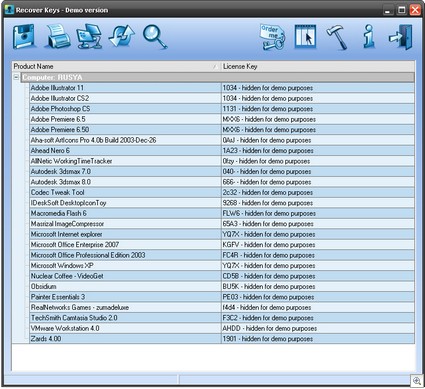Open the scan network computers icon
Screen dimensions: 425x389
(89, 37)
